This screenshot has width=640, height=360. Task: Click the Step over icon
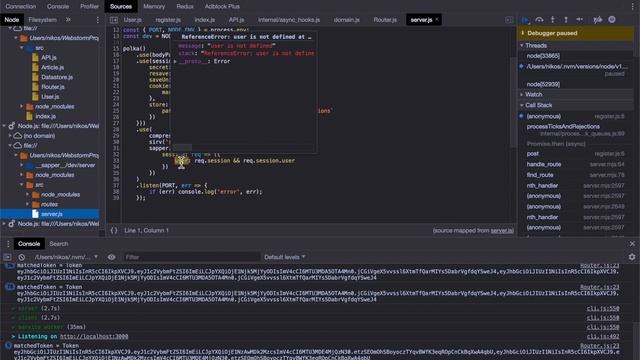tap(539, 20)
